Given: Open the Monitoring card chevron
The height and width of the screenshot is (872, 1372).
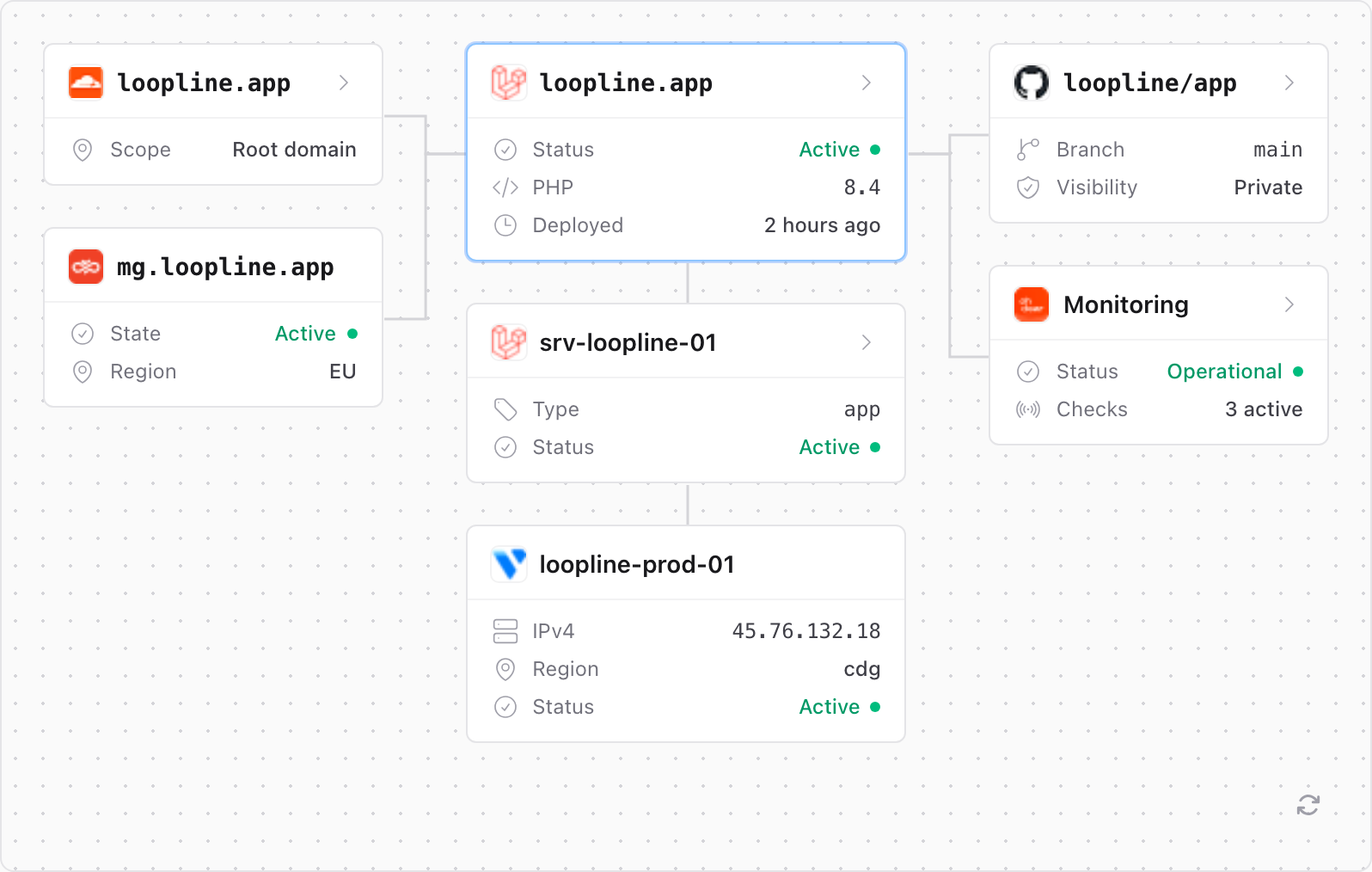Looking at the screenshot, I should click(1289, 304).
